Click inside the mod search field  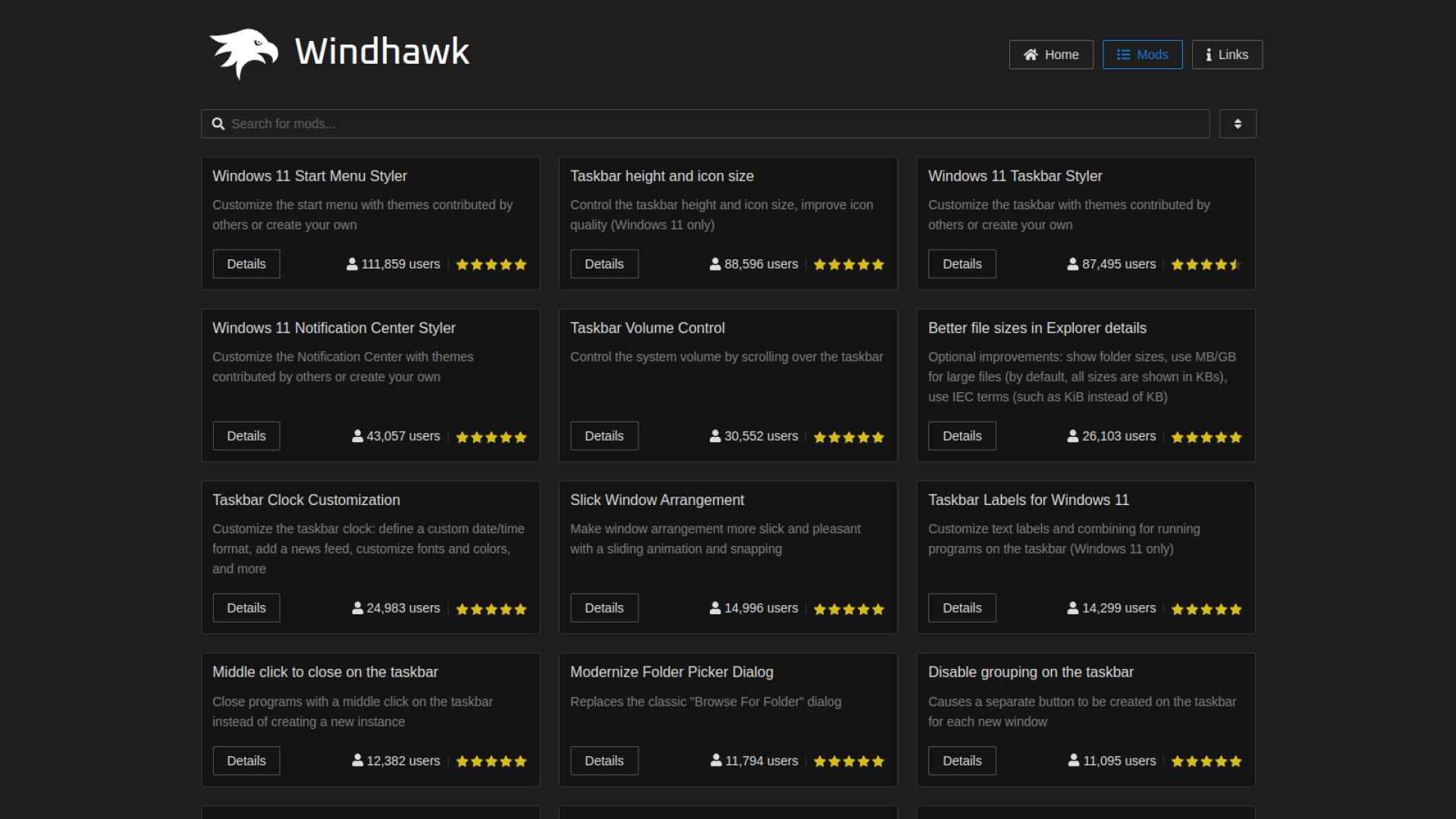682,123
